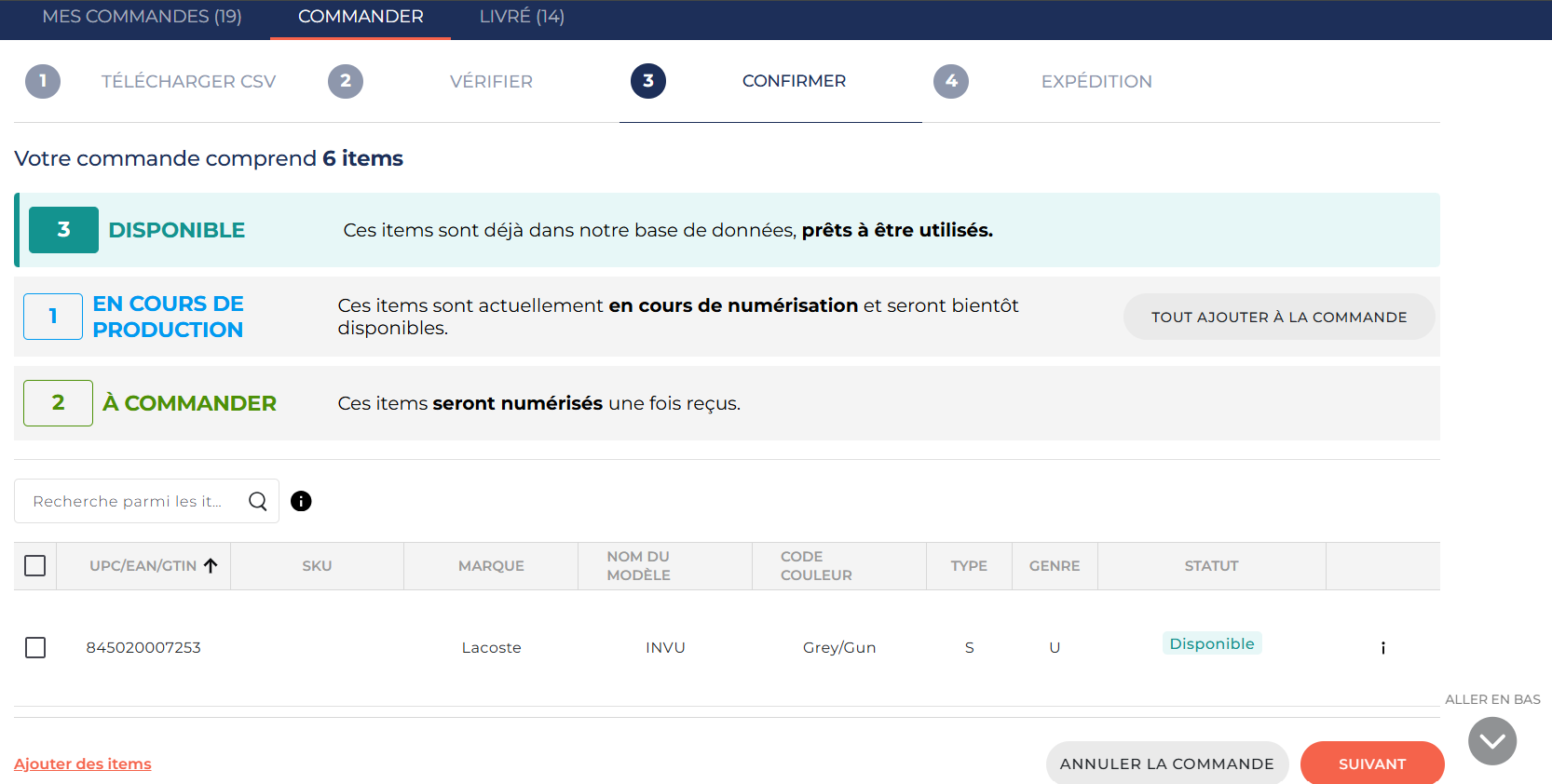This screenshot has width=1552, height=784.
Task: Sort by UPC/EAN/GTIN arrow icon
Action: 211,566
